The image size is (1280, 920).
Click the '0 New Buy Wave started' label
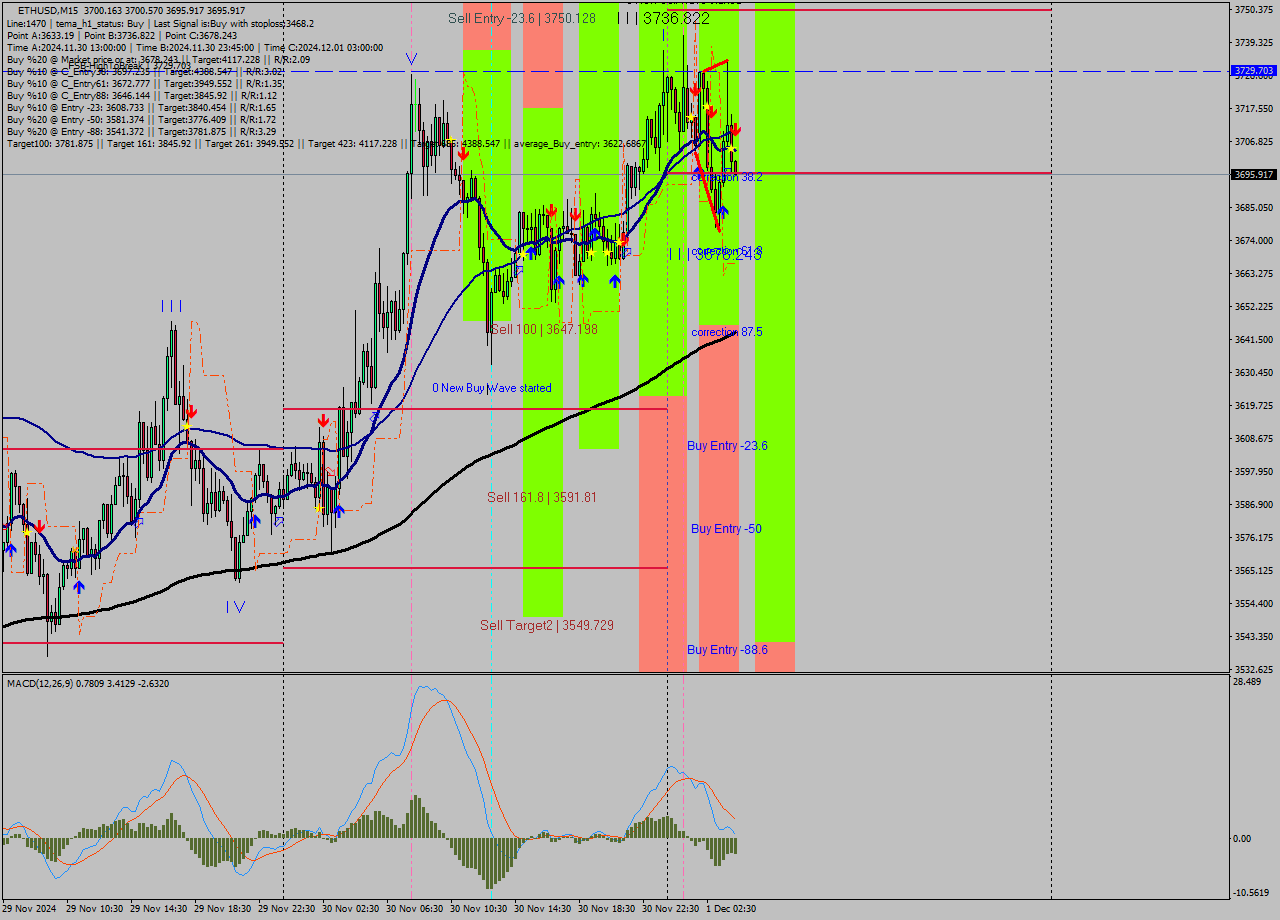[x=491, y=388]
